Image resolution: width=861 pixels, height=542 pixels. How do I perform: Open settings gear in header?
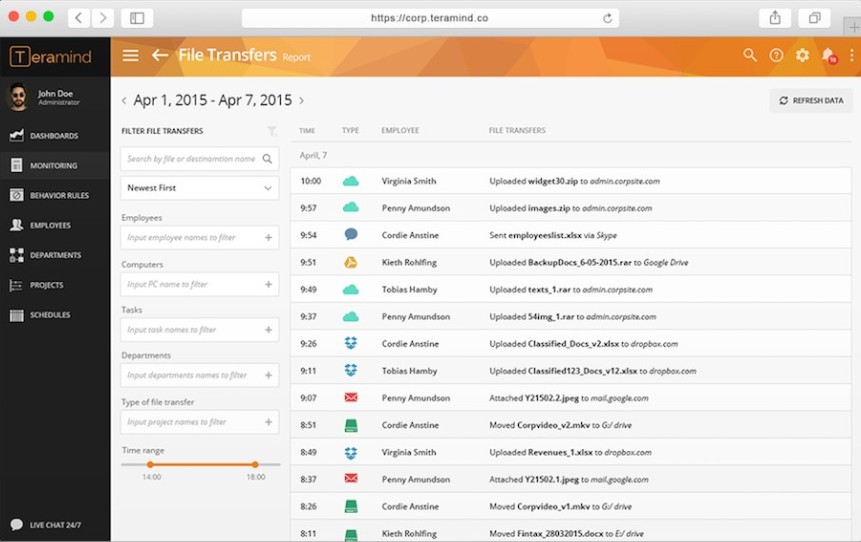[802, 55]
